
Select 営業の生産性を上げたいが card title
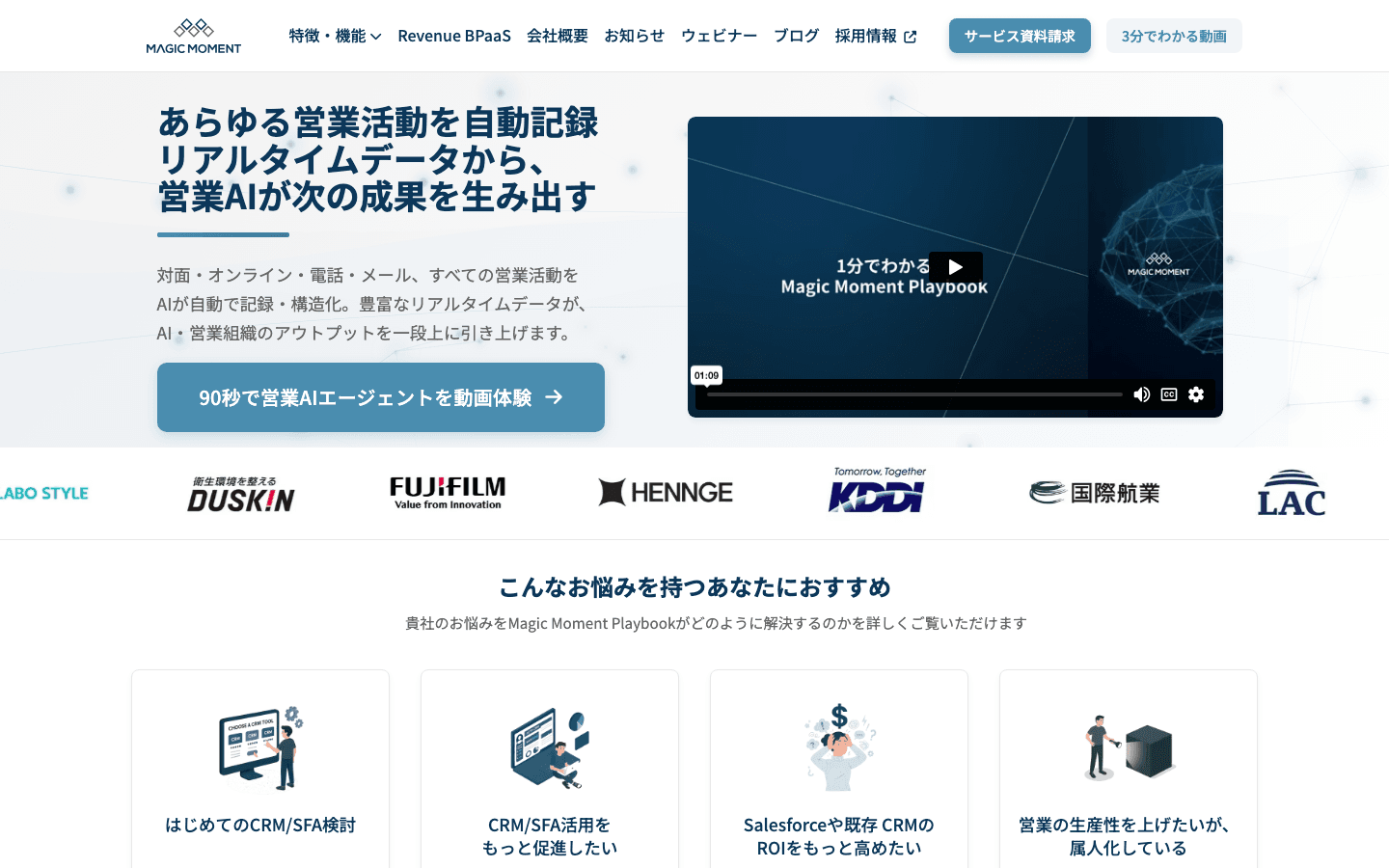click(x=1129, y=837)
